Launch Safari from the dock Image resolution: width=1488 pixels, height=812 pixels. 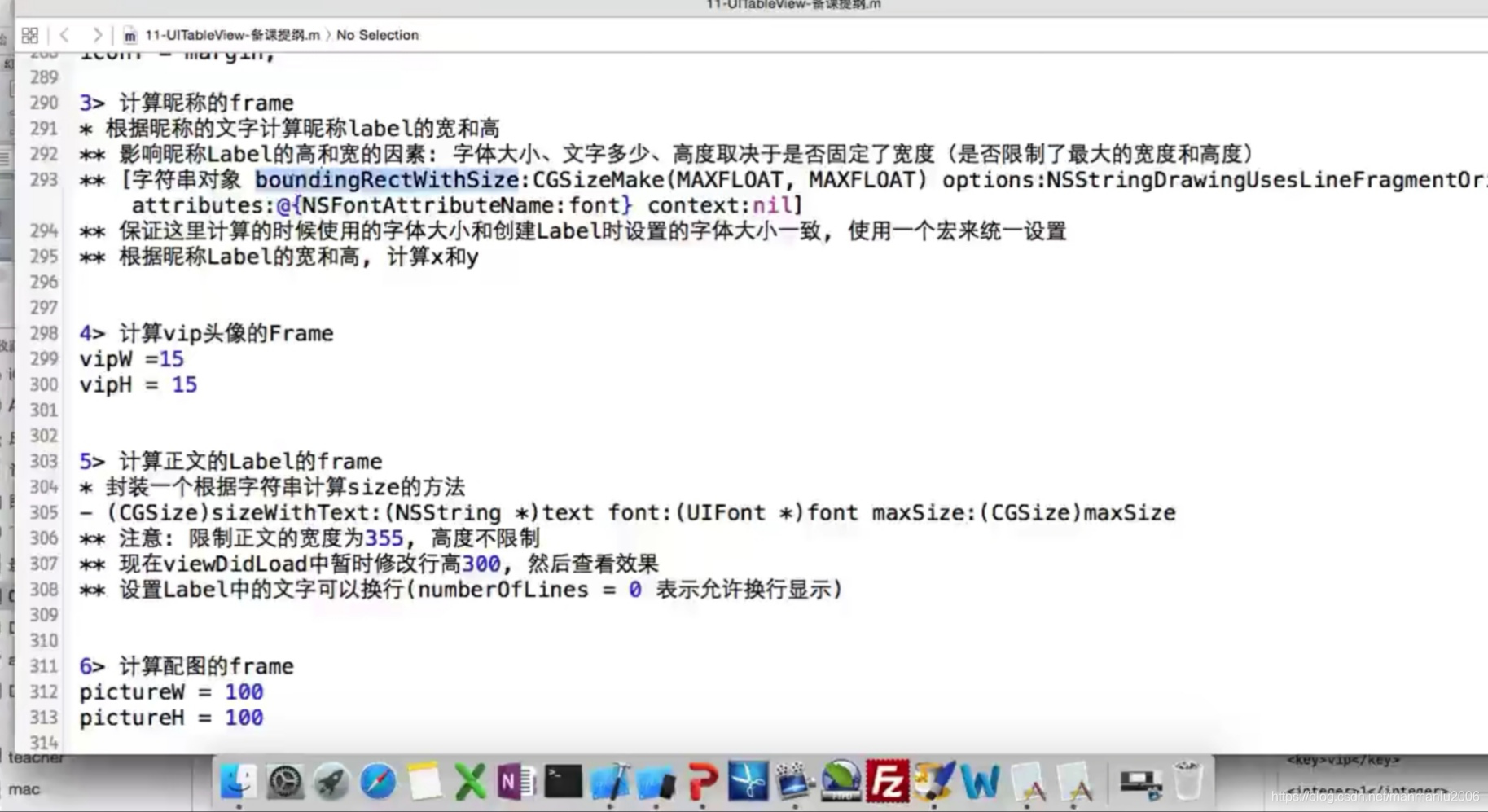[x=378, y=782]
